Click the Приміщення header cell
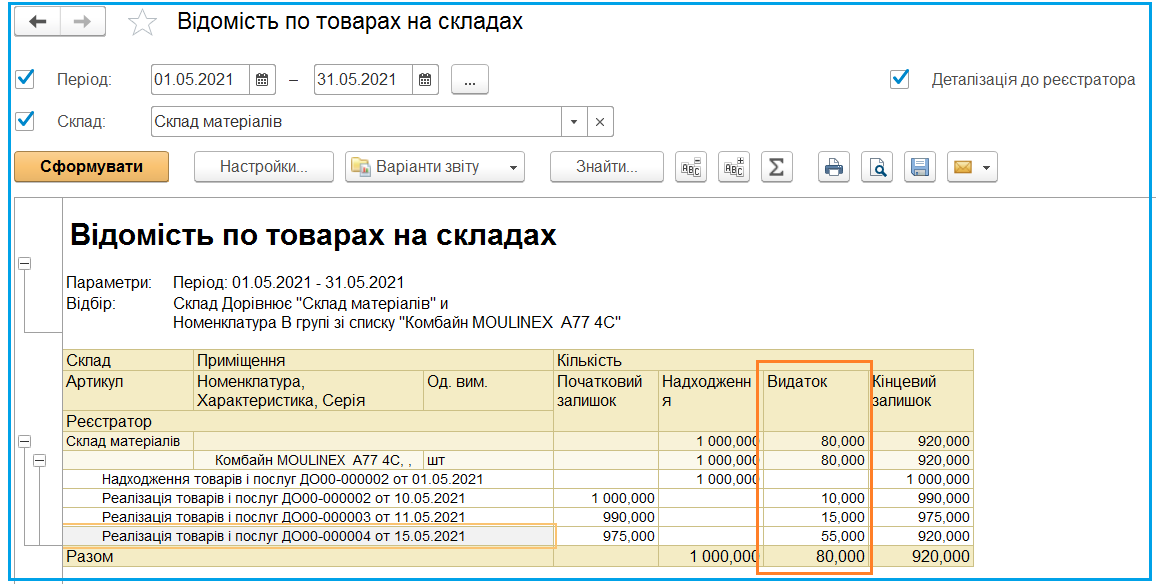 [x=373, y=361]
